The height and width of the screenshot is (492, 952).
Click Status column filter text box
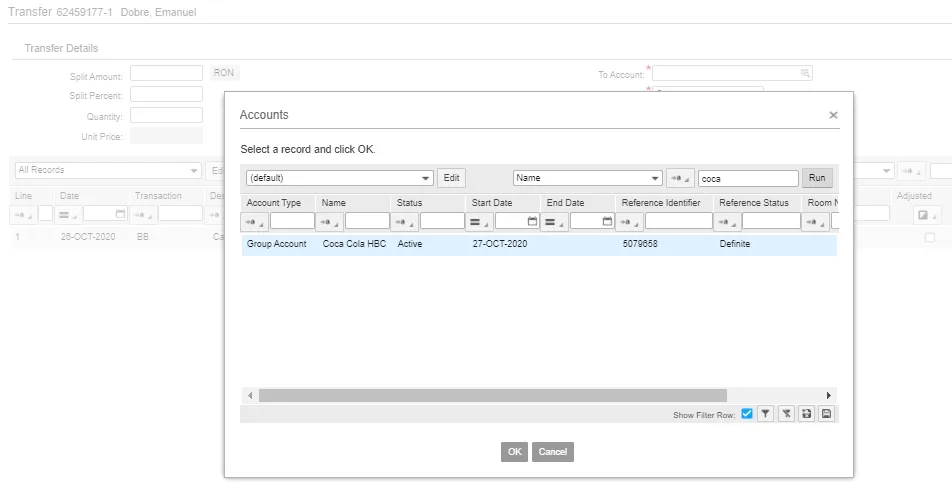[x=442, y=221]
